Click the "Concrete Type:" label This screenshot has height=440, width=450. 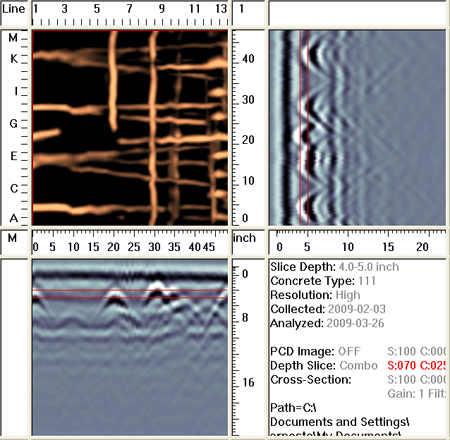[313, 281]
